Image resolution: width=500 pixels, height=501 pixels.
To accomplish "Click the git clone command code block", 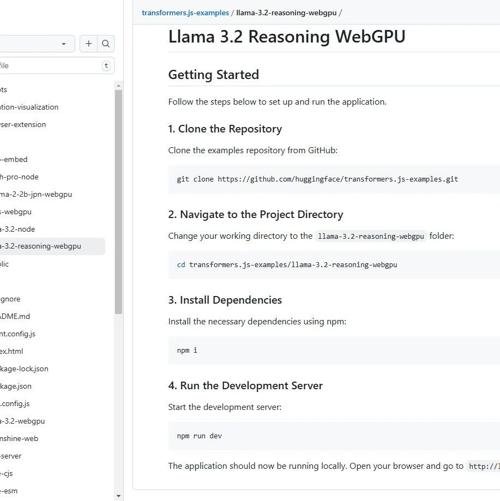I will (334, 179).
